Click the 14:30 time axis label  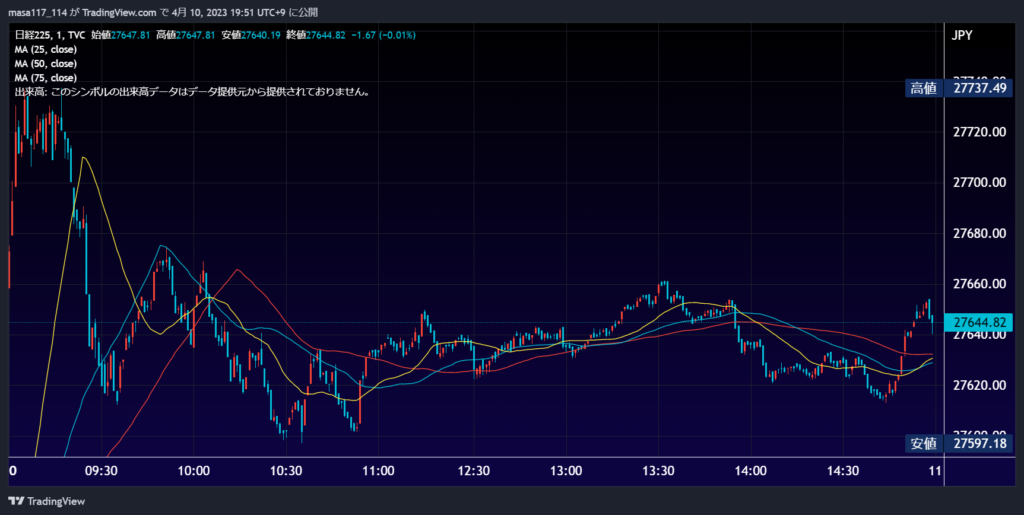pos(843,471)
